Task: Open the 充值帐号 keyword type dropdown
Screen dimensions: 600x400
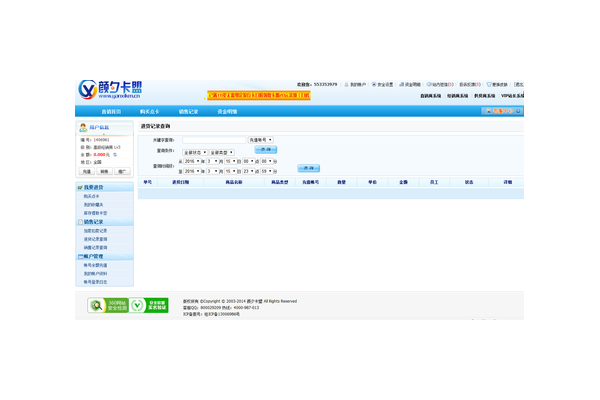Action: pyautogui.click(x=261, y=140)
